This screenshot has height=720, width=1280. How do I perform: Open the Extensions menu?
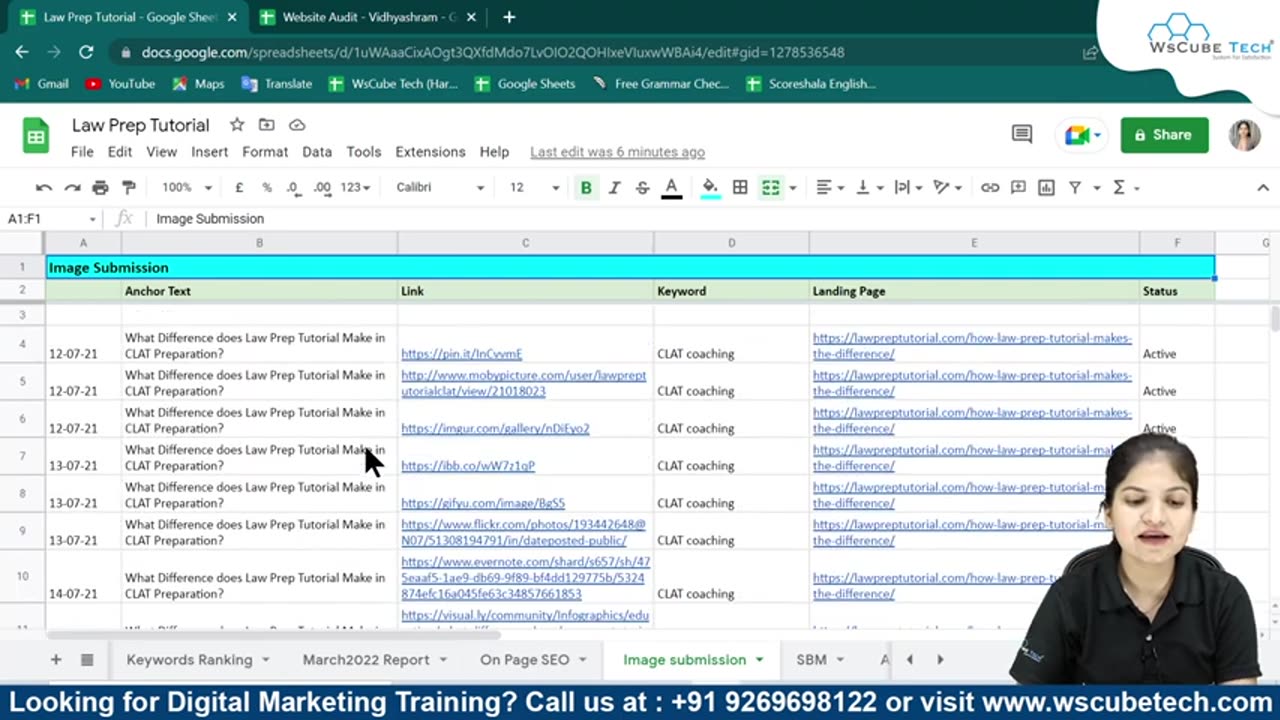[x=430, y=152]
